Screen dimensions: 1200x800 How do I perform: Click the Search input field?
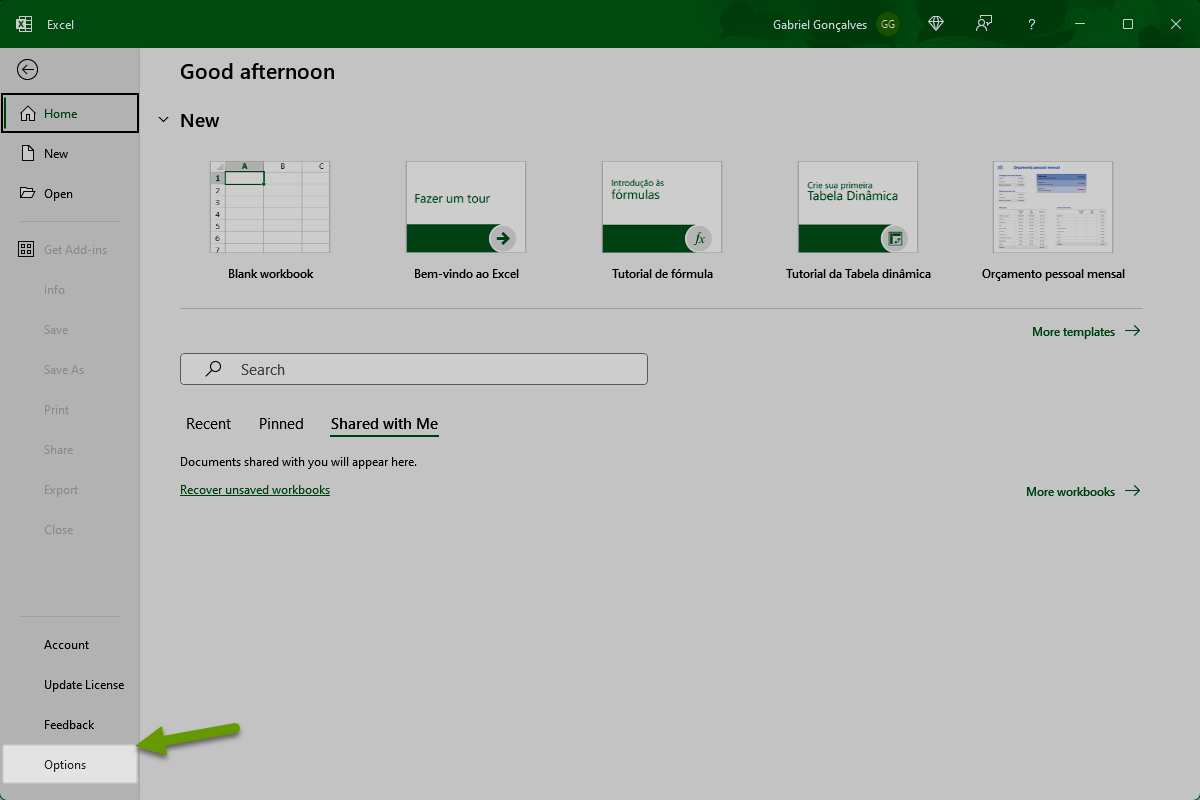[x=430, y=369]
